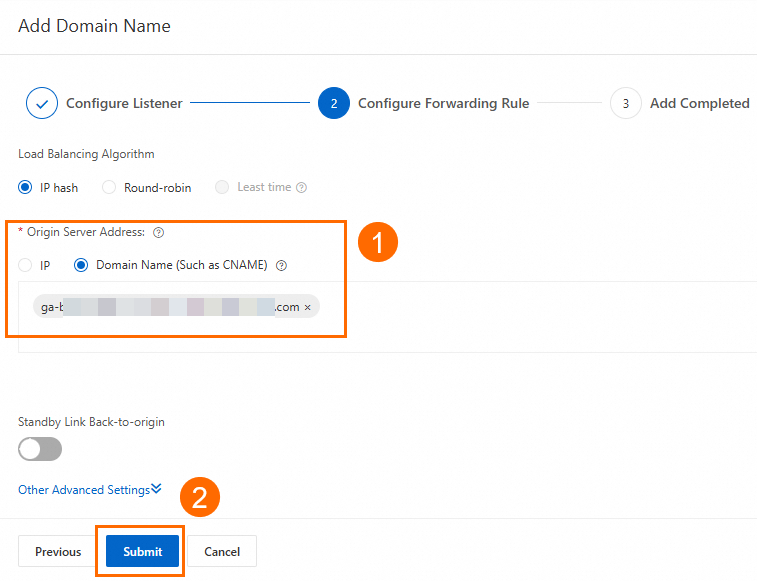Select Domain Name (Such as CNAME) radio
The width and height of the screenshot is (757, 581).
(81, 265)
